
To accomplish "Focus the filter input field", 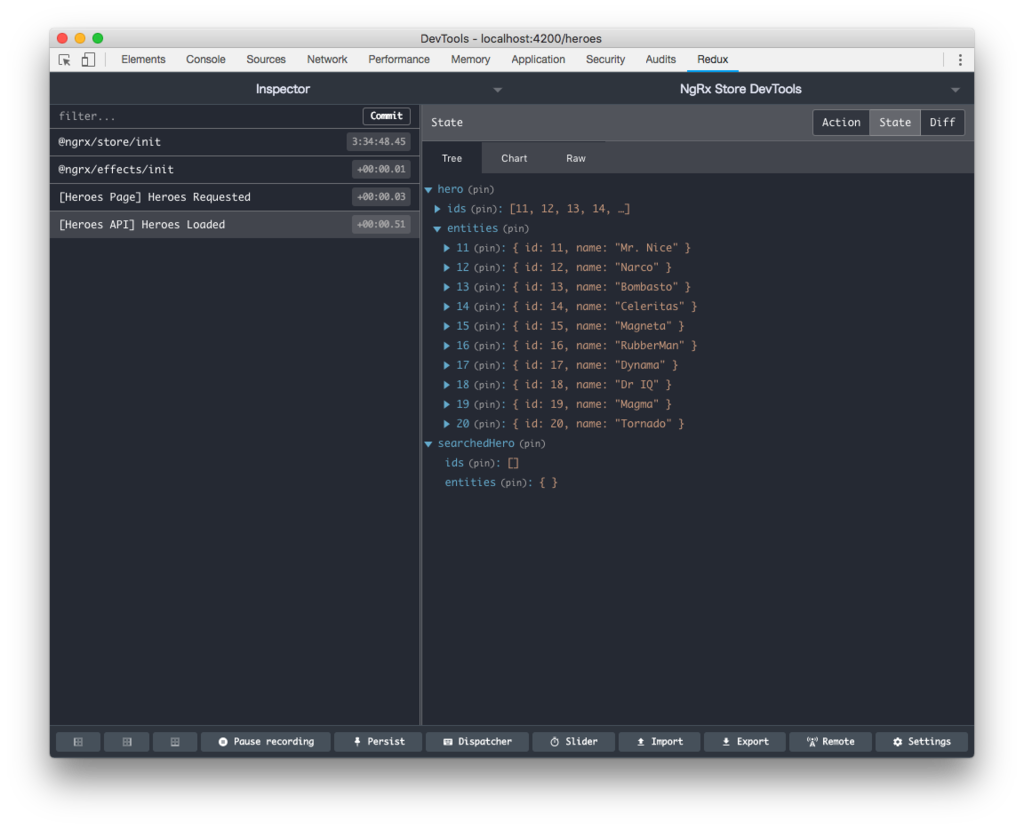I will (208, 116).
